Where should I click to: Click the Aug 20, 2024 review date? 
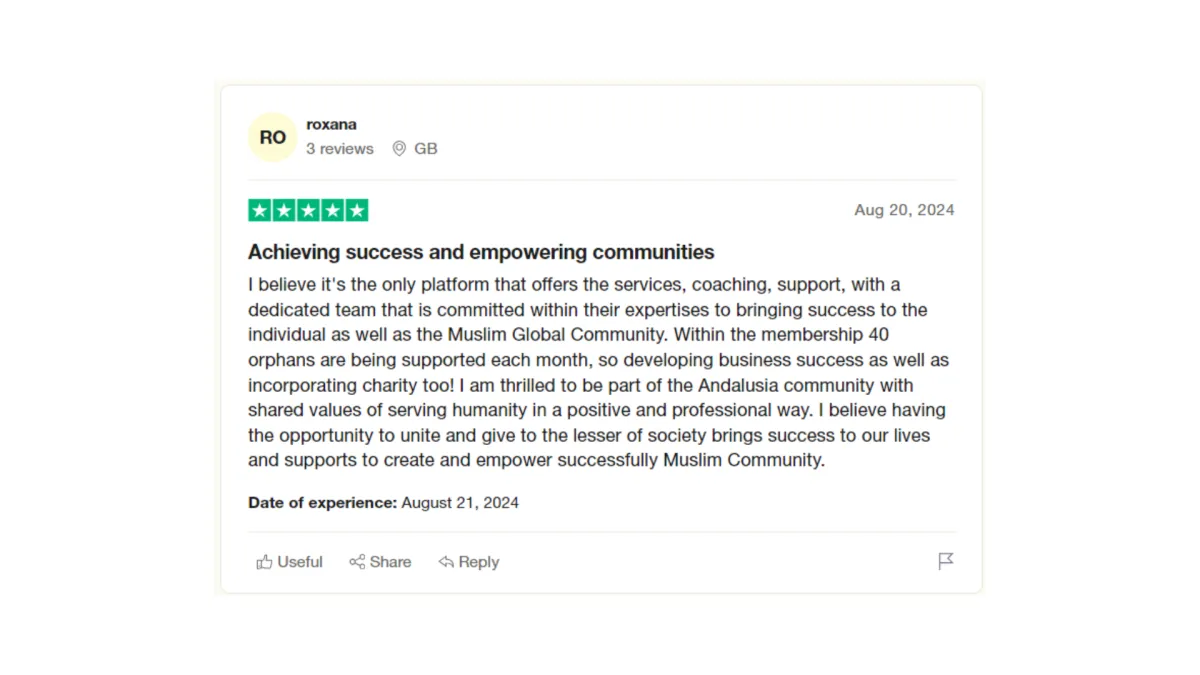pyautogui.click(x=904, y=210)
